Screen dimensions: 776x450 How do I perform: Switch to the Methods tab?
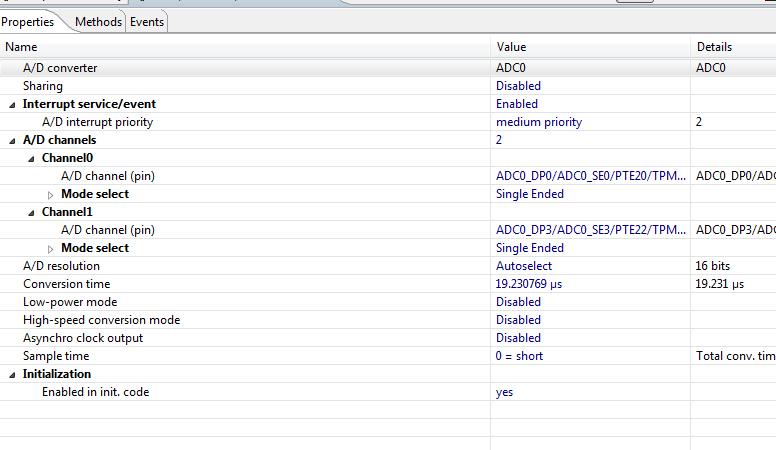[98, 21]
